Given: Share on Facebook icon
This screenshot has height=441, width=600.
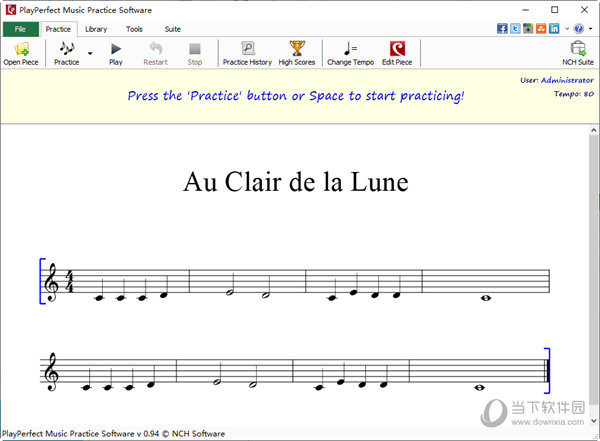Looking at the screenshot, I should pos(502,29).
